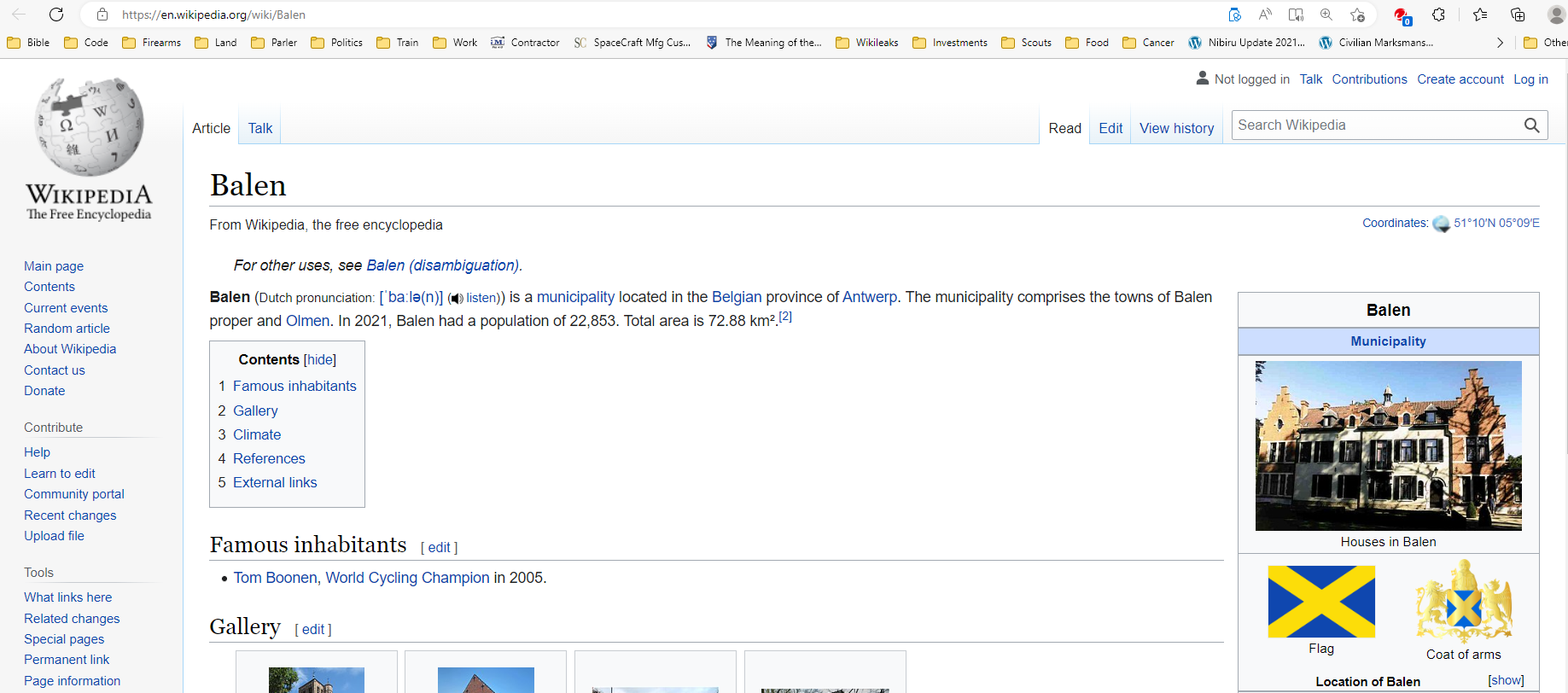Viewport: 1568px width, 693px height.
Task: Add this page to favorites star icon
Action: [1357, 15]
